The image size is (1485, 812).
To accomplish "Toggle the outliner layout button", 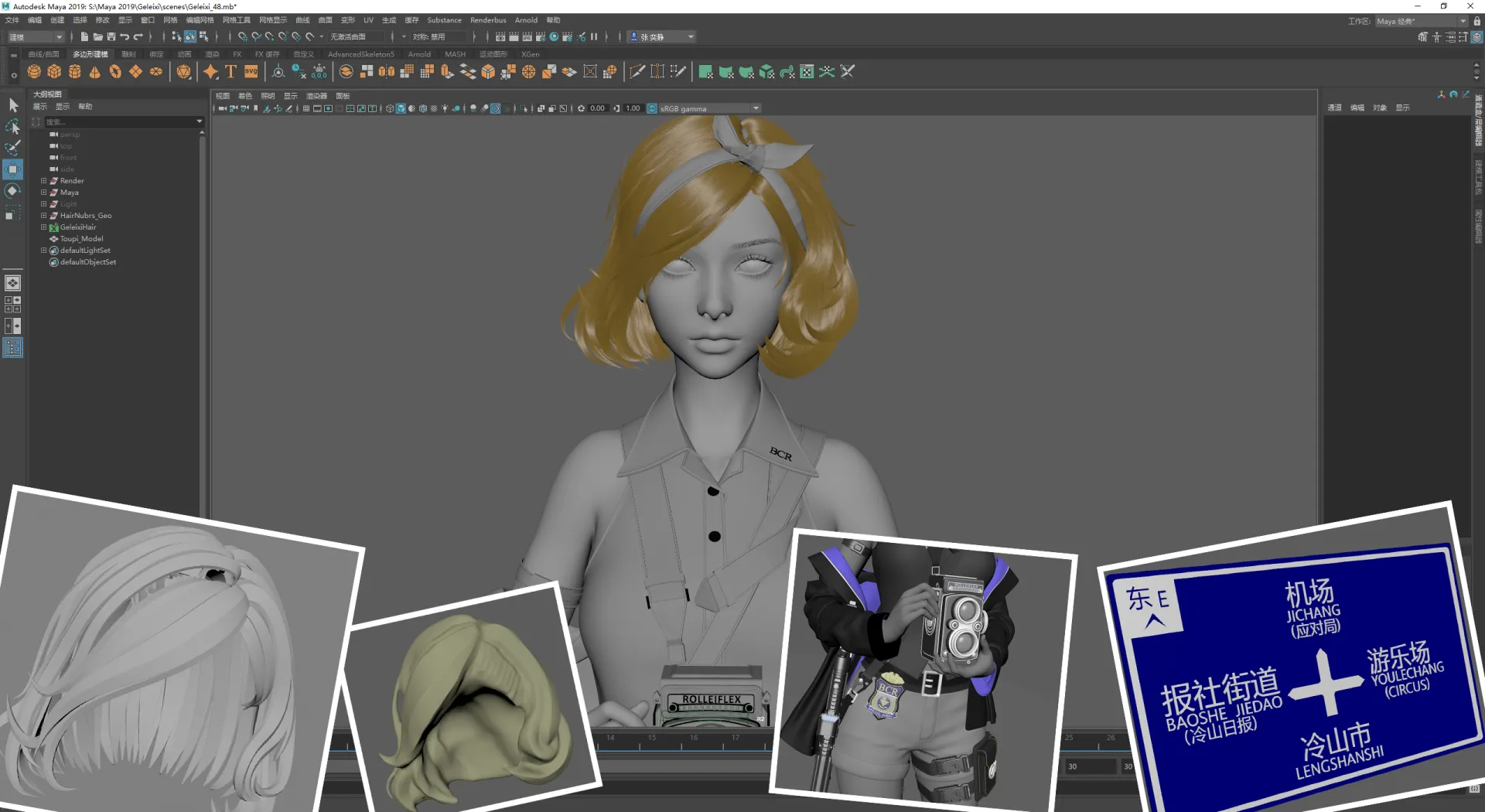I will [13, 348].
